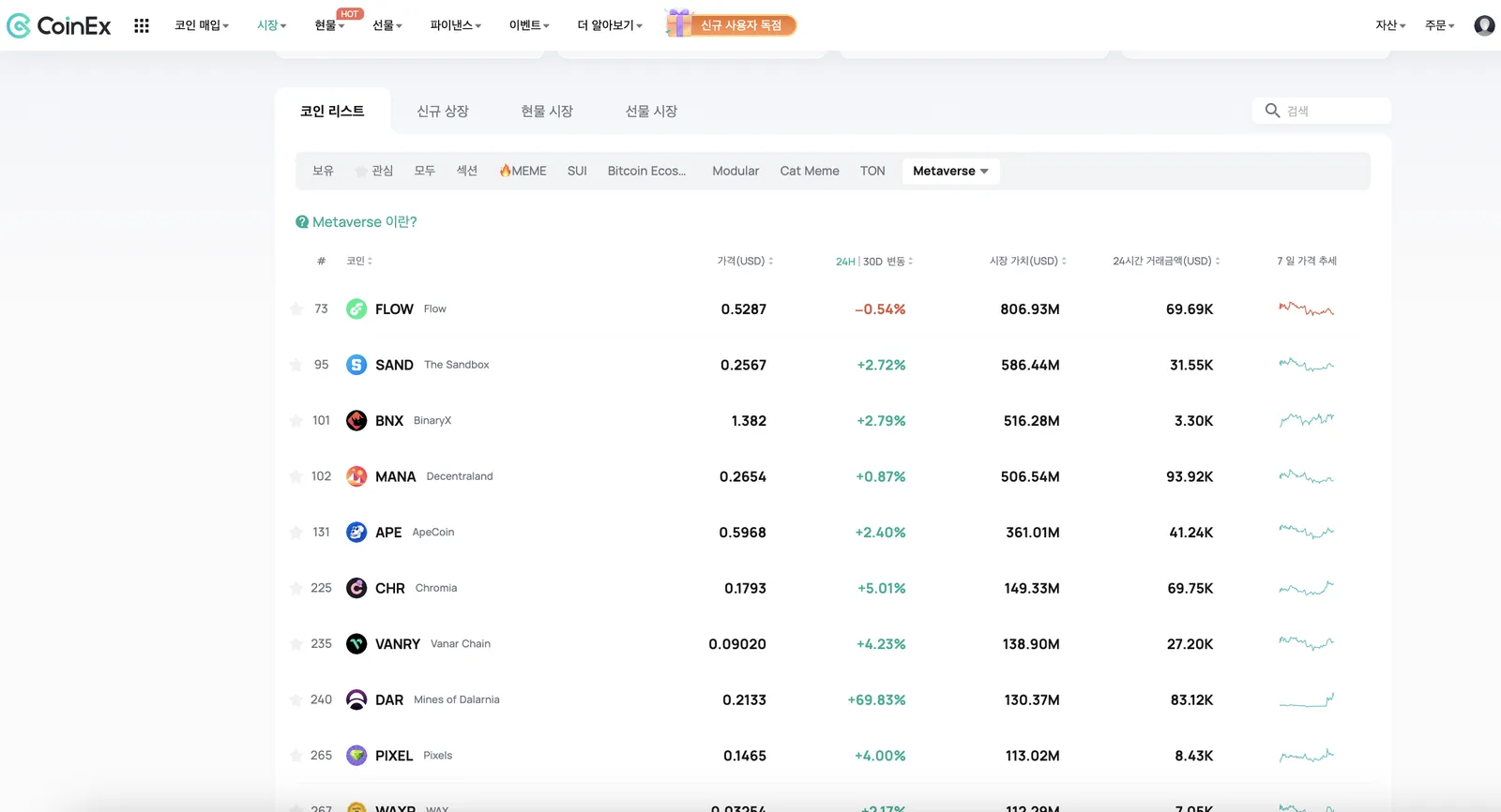This screenshot has width=1501, height=812.
Task: Switch to the 신규 상장 tab
Action: 443,111
